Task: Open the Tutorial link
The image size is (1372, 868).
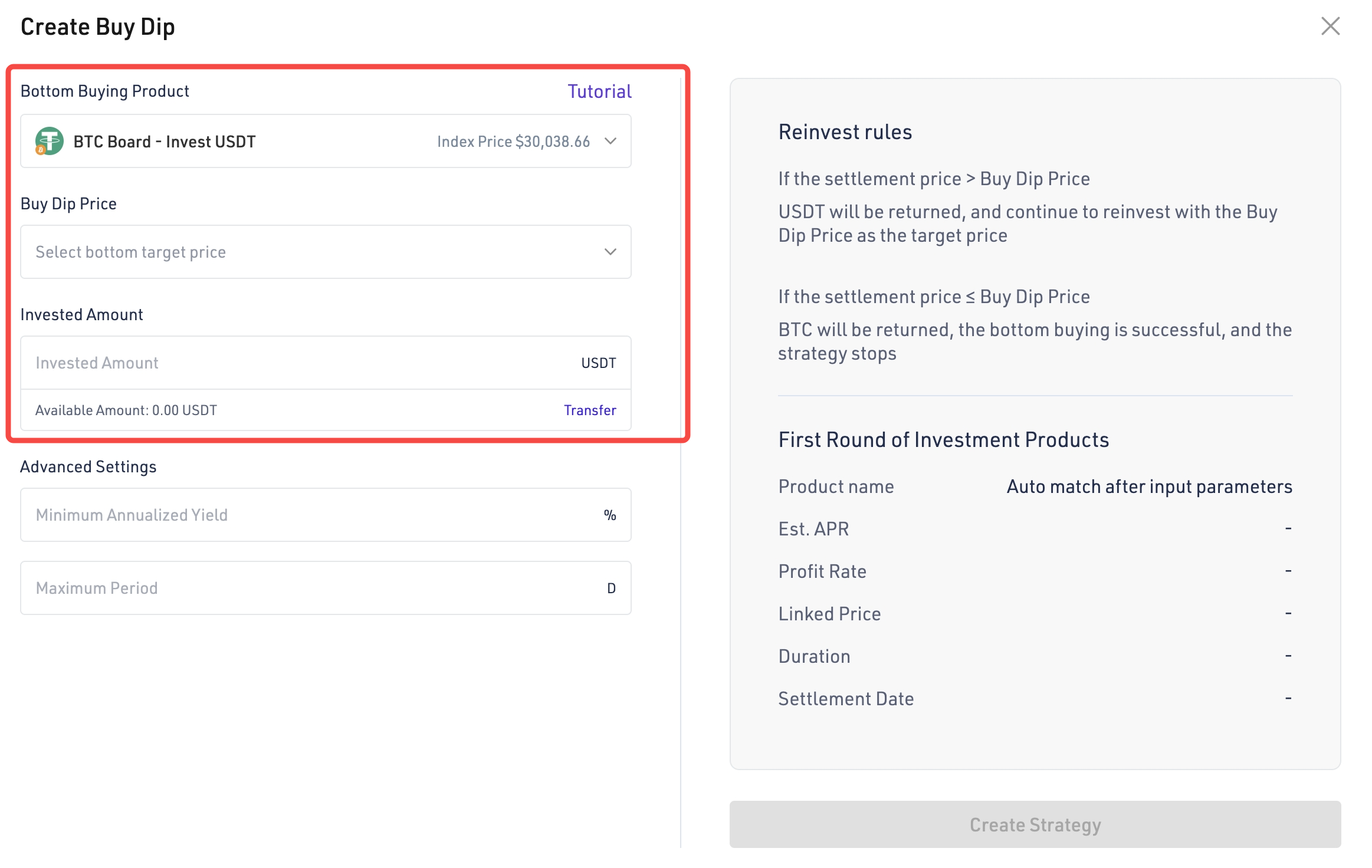Action: coord(599,91)
